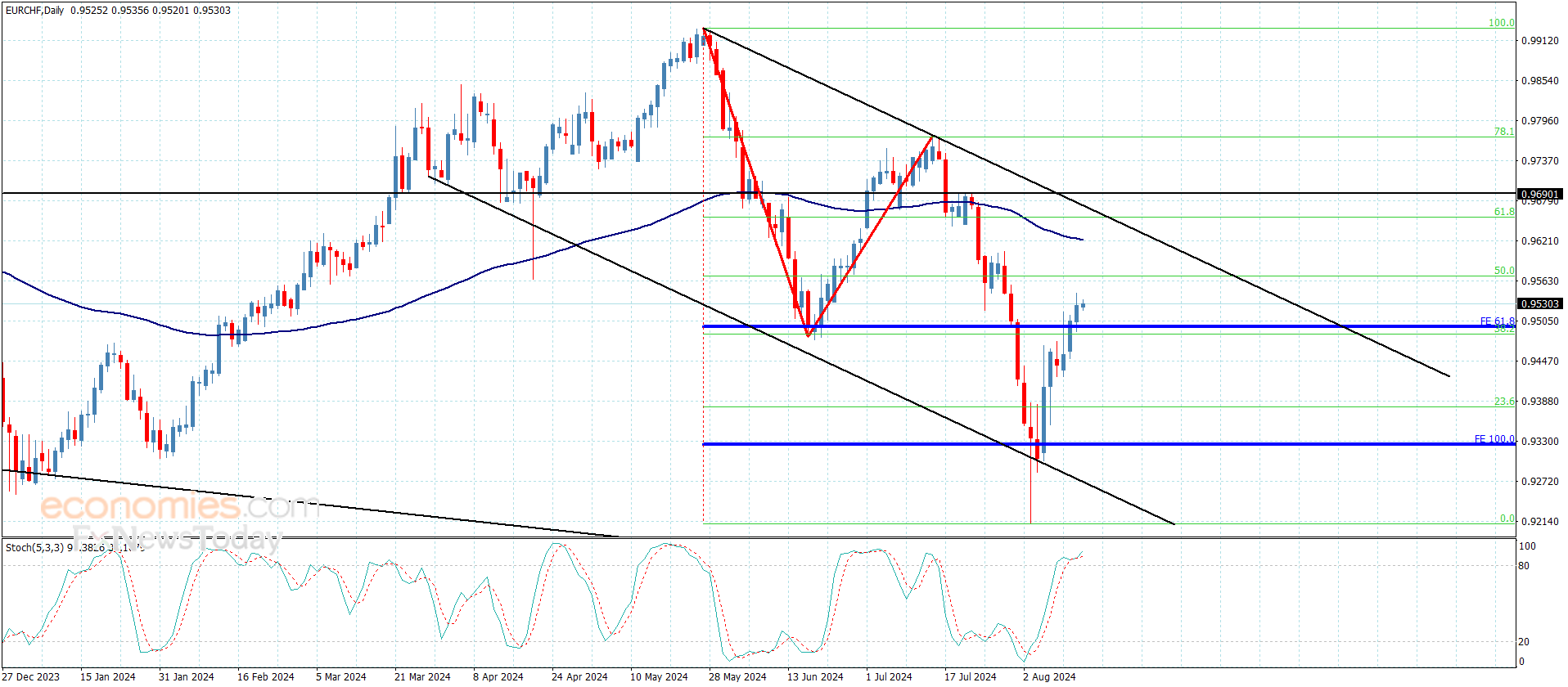The image size is (1568, 687).
Task: Select the 0.95630 price axis label
Action: click(1539, 281)
